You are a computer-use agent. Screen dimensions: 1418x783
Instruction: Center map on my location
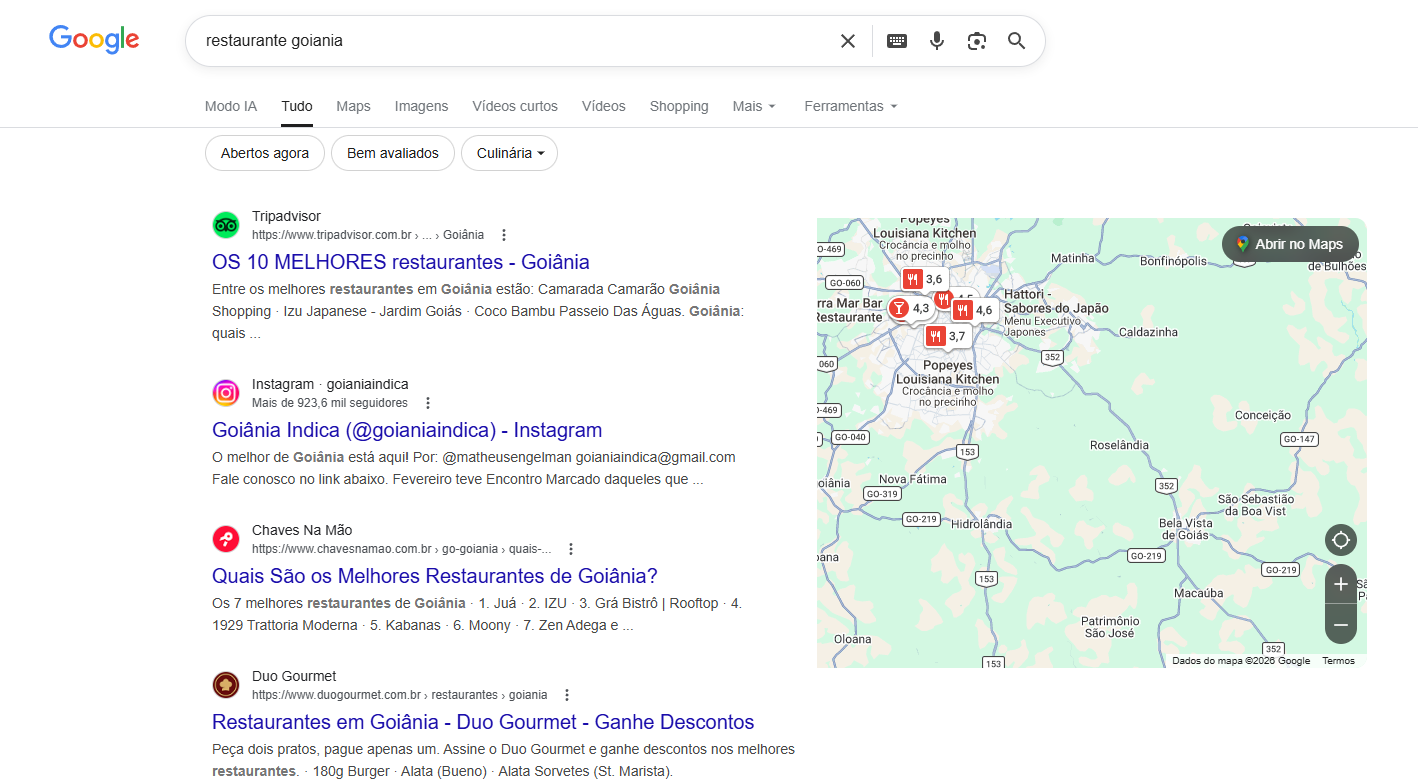1341,540
